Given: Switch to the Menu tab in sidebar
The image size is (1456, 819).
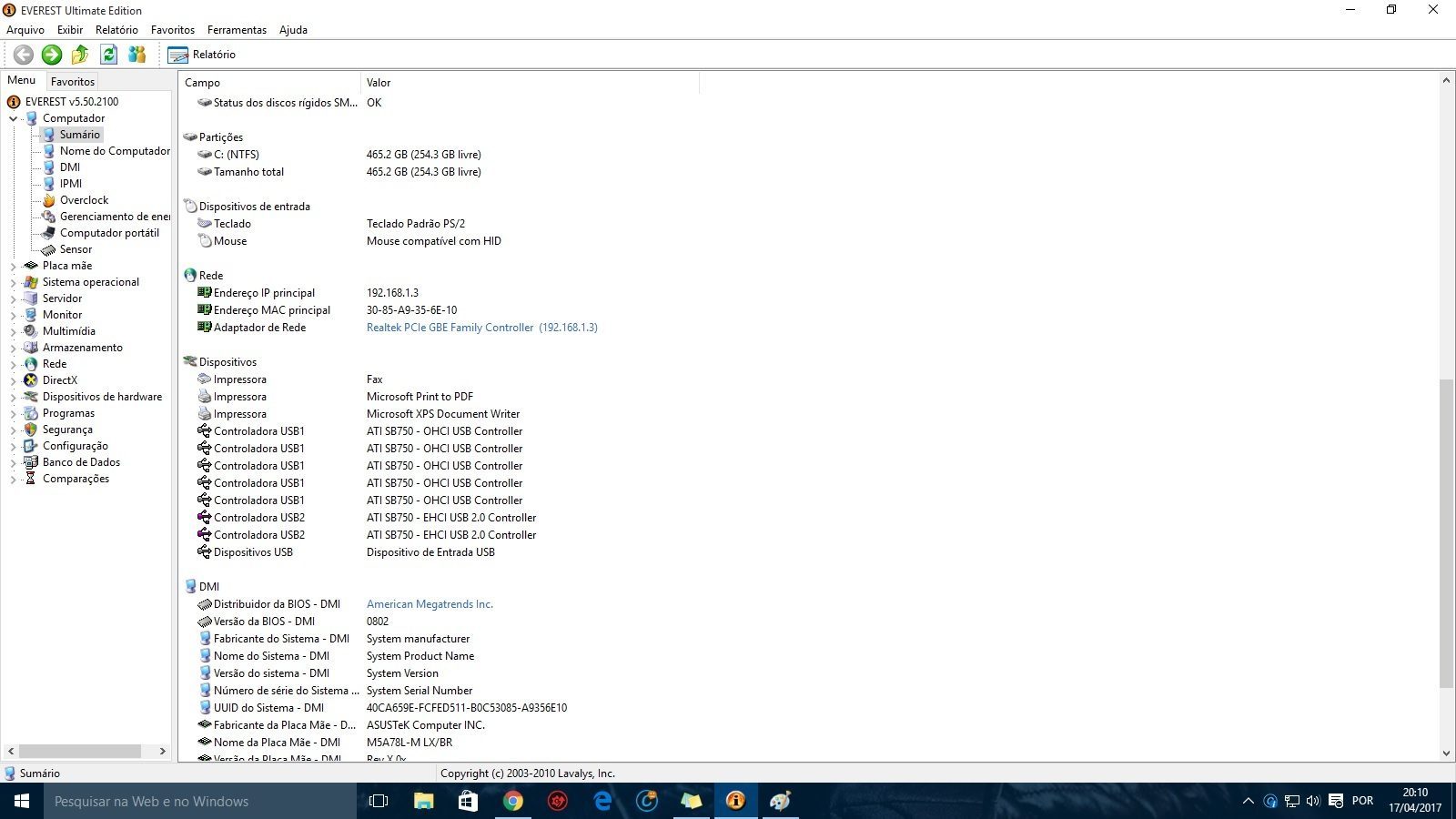Looking at the screenshot, I should [22, 80].
